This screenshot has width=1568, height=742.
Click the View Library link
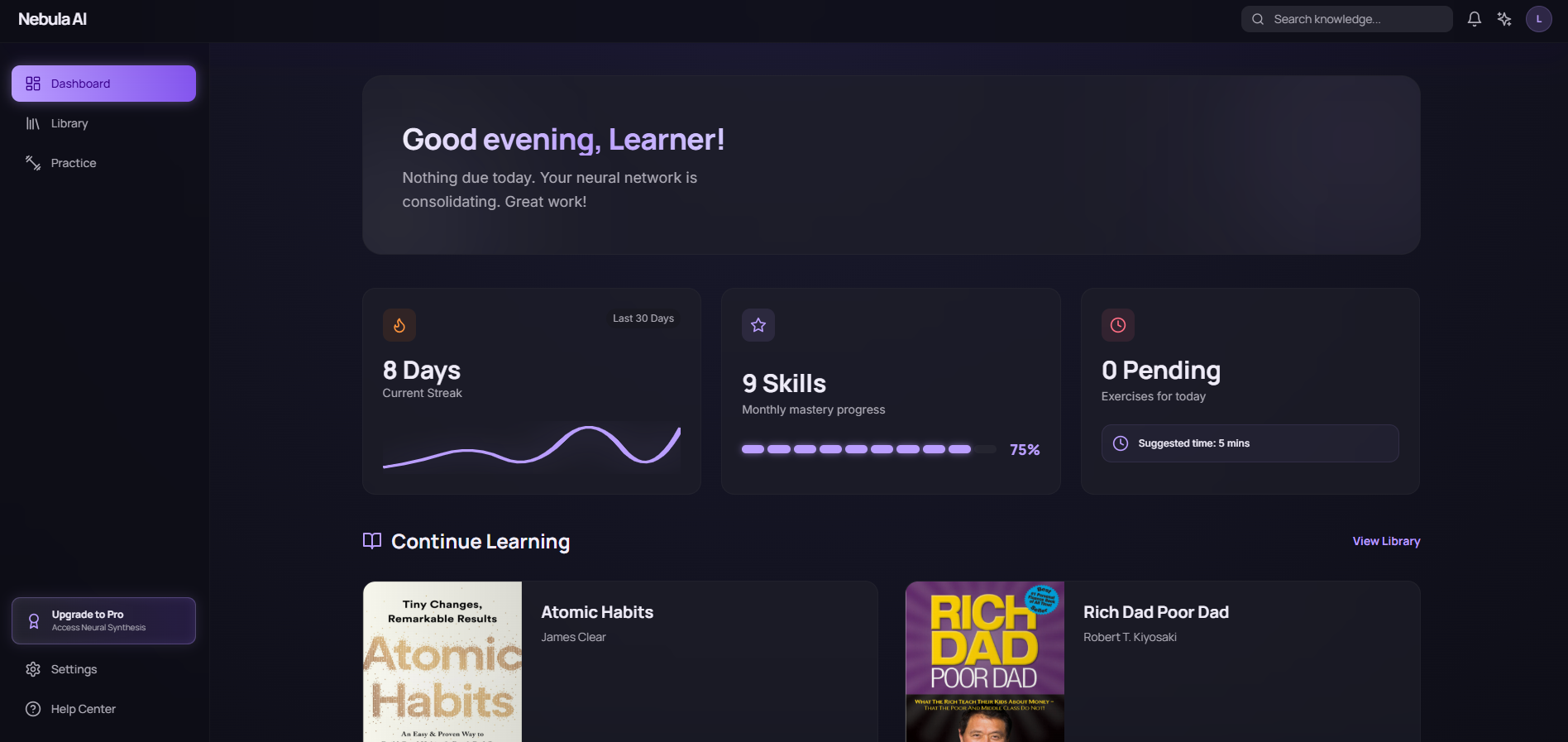coord(1386,541)
